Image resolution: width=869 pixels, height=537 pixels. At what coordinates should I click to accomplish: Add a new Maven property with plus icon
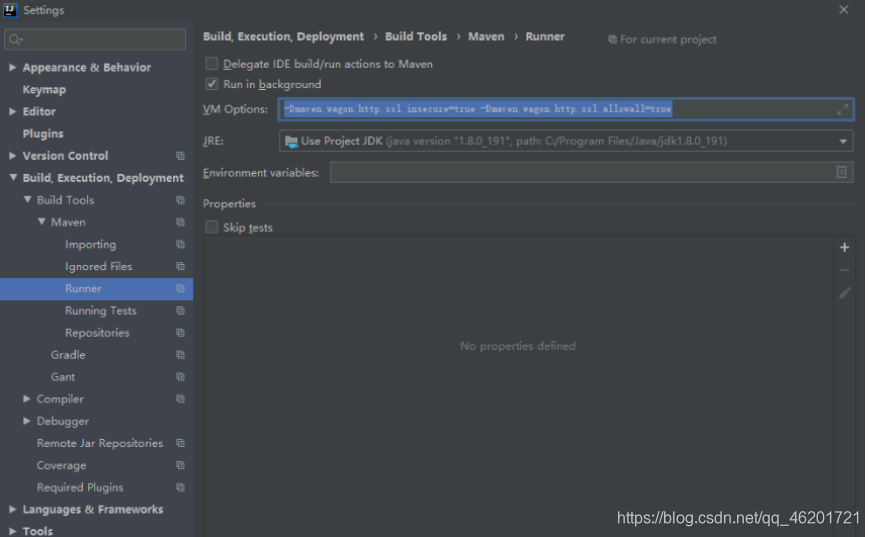pos(844,247)
